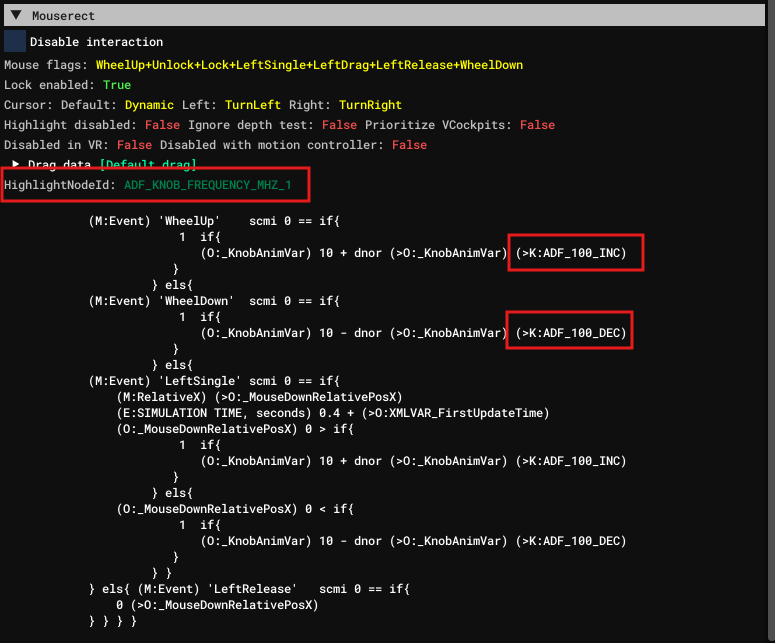Enable the Disable interaction checkbox
The image size is (775, 643).
click(x=15, y=41)
